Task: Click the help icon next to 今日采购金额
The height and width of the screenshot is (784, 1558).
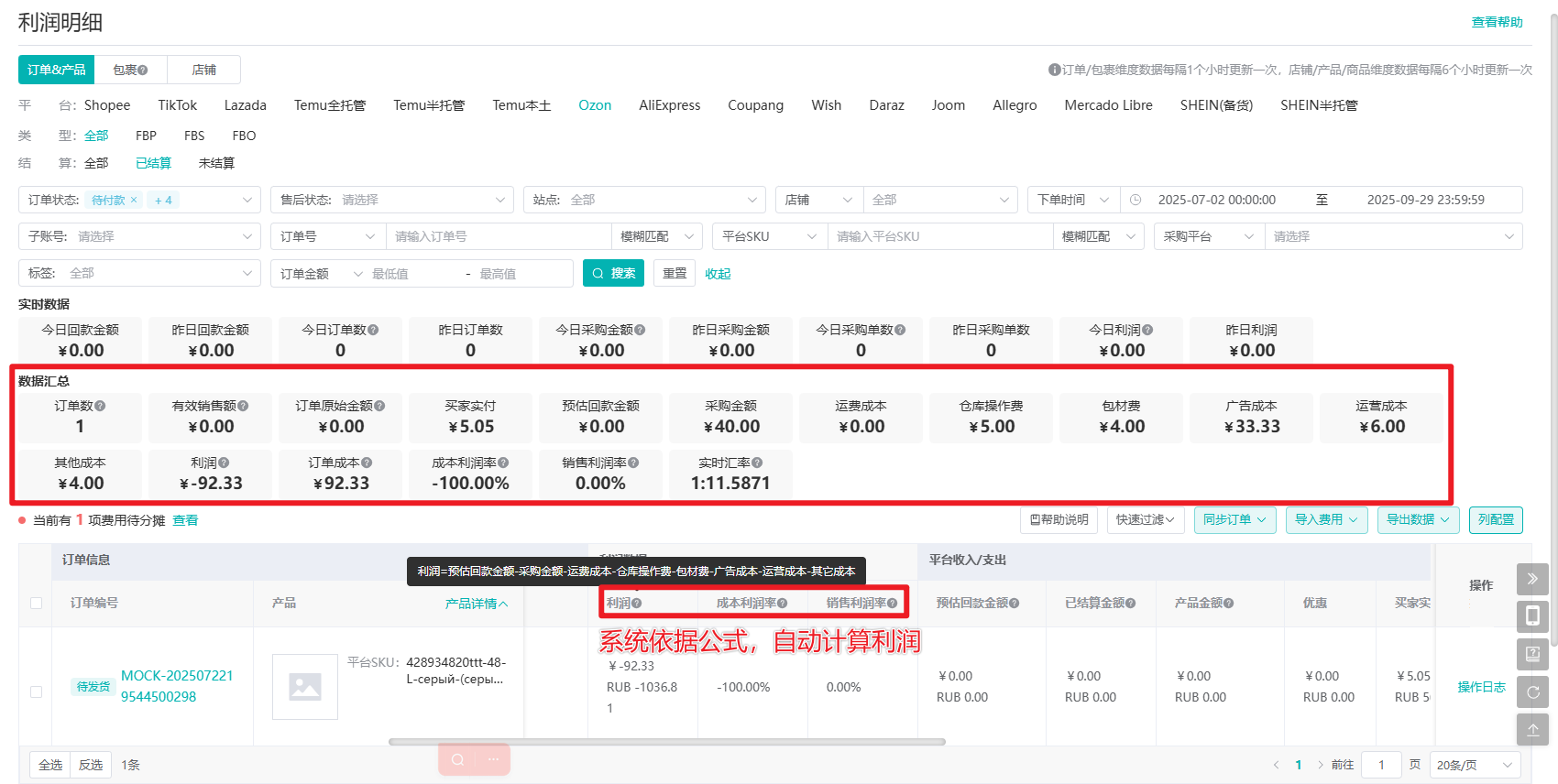Action: [640, 330]
